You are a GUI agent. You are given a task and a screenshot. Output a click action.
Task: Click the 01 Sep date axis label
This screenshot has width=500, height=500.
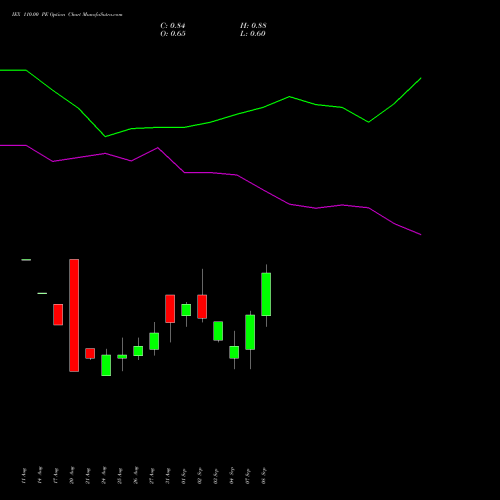(x=184, y=476)
